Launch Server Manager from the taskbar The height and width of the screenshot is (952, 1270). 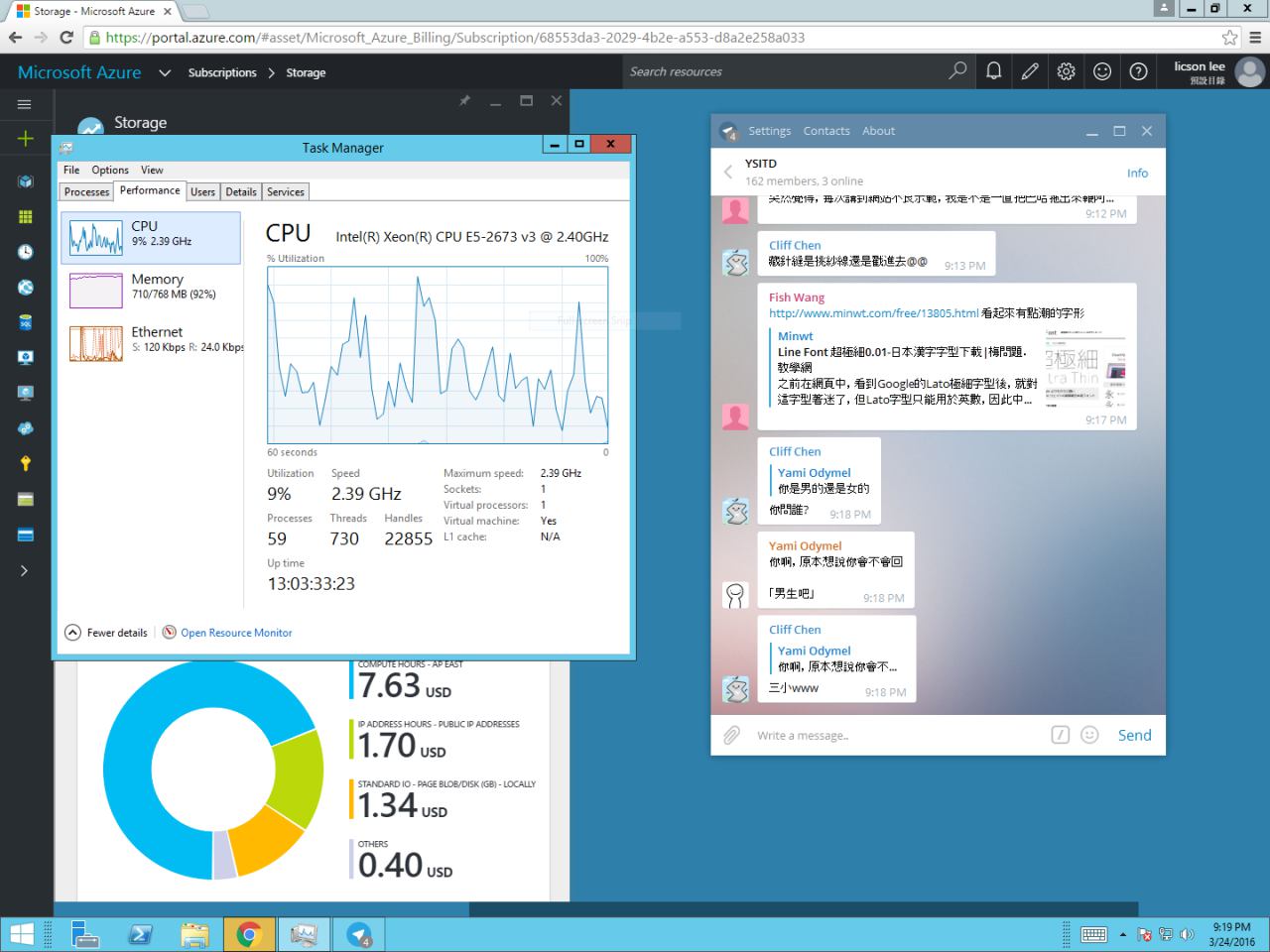pos(85,934)
